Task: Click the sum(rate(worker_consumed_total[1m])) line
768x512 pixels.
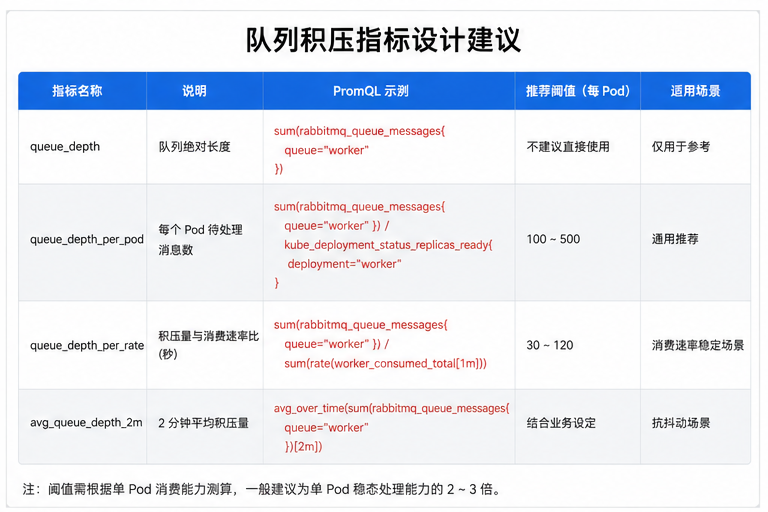Action: [x=385, y=364]
